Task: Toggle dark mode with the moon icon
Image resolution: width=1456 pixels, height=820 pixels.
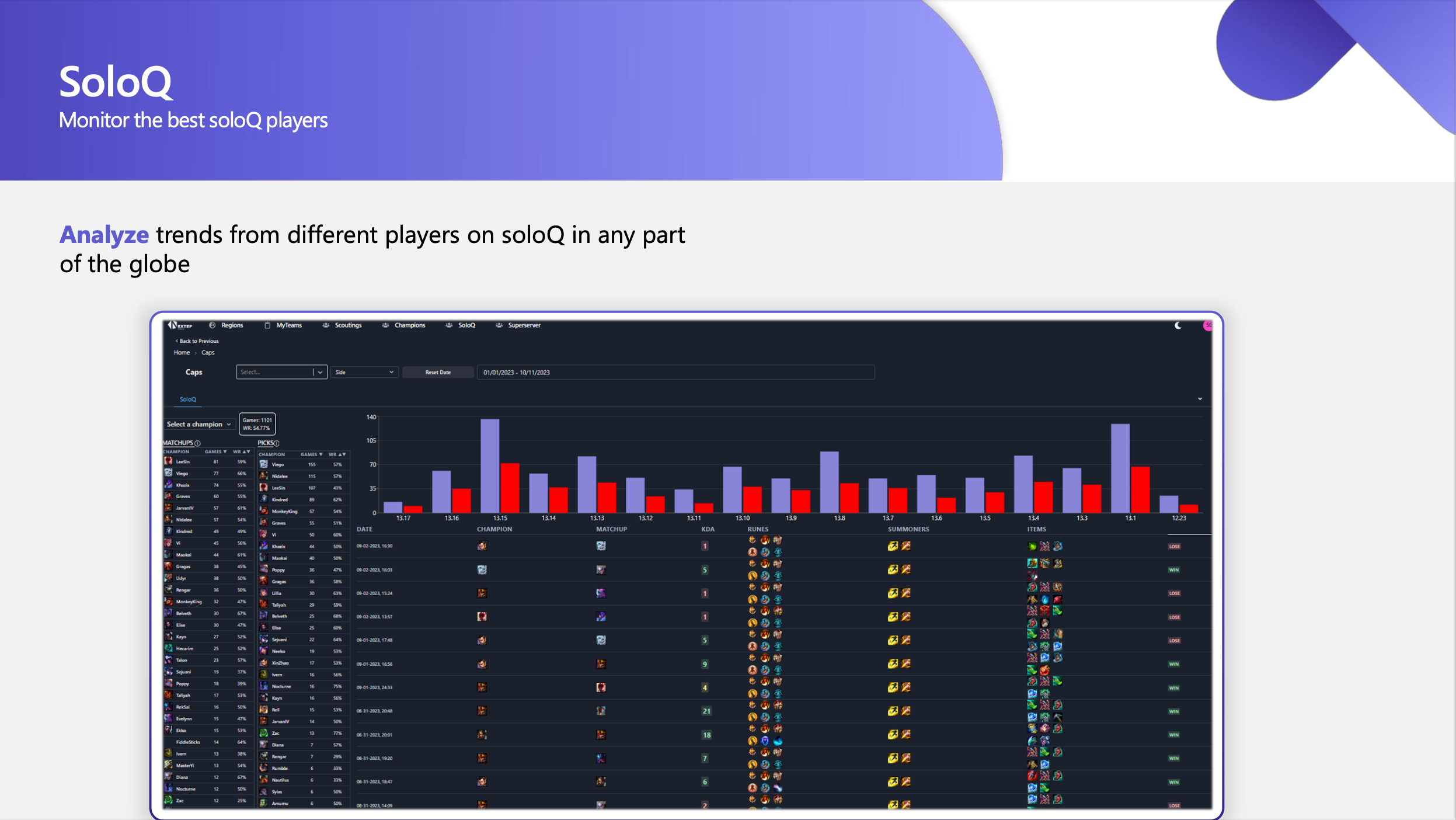Action: 1178,325
